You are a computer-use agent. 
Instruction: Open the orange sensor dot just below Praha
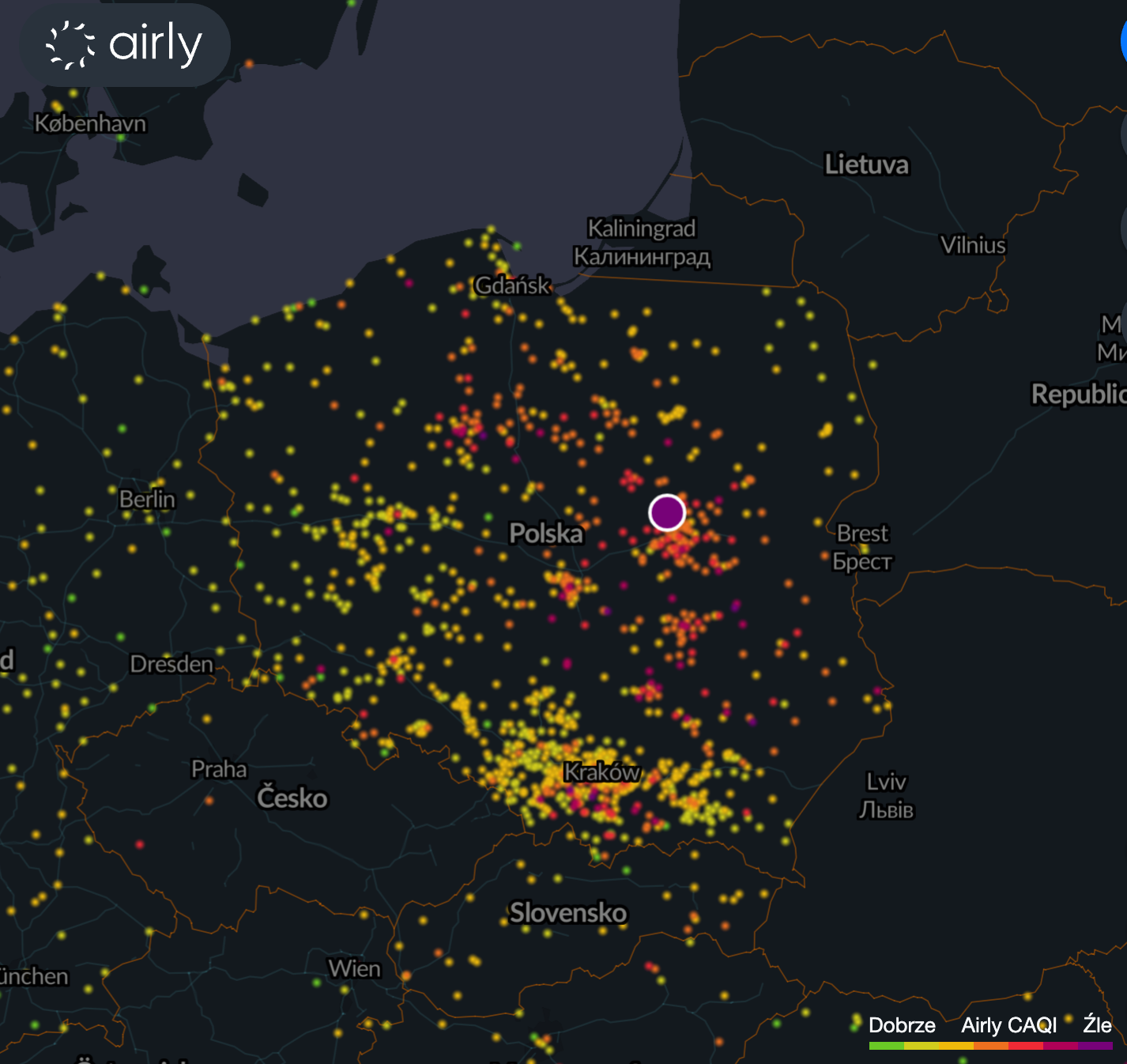pos(209,800)
